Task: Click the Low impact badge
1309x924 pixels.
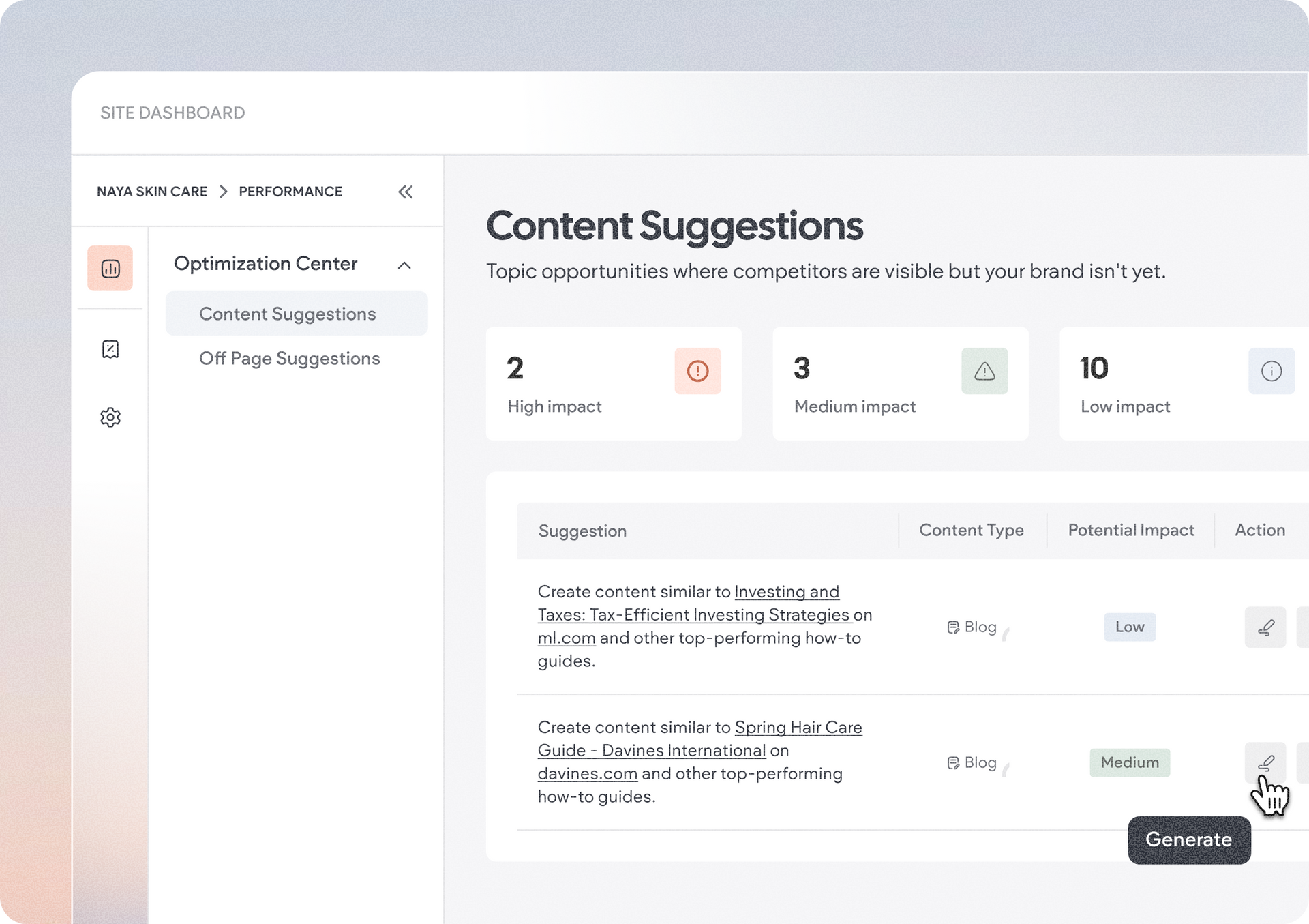Action: tap(1130, 627)
